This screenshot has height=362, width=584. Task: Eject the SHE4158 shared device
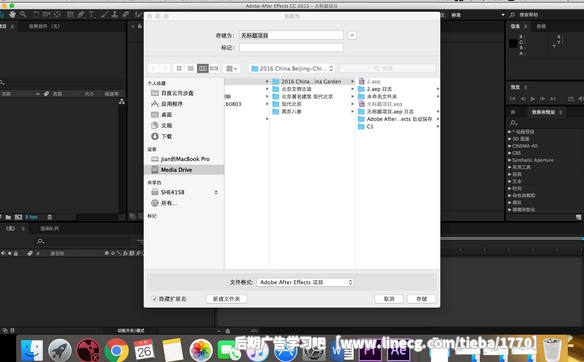[216, 192]
